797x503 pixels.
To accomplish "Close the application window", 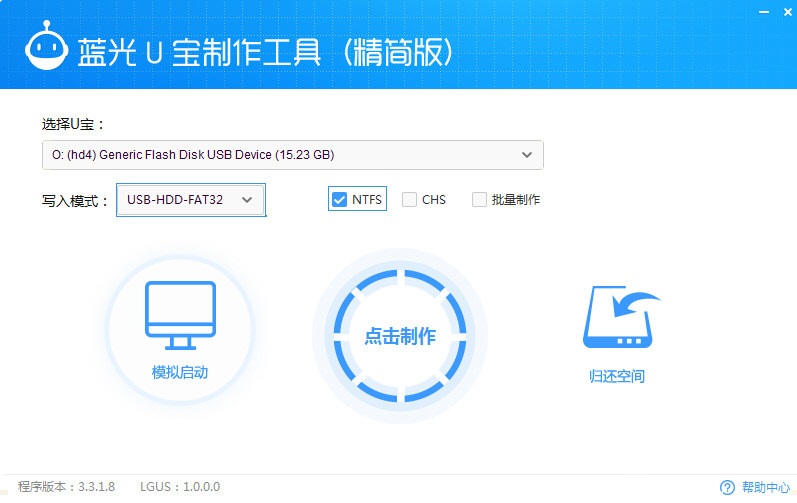I will (788, 12).
